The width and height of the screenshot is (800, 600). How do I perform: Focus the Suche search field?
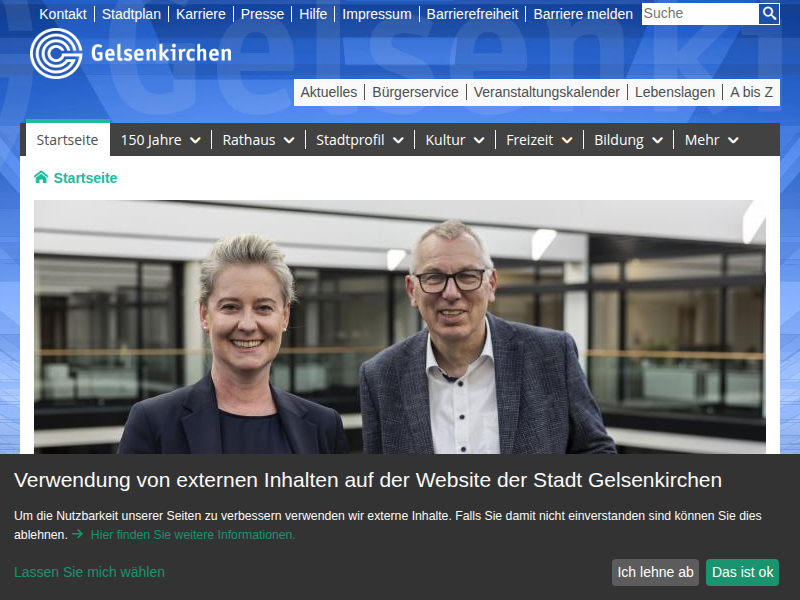click(x=700, y=13)
